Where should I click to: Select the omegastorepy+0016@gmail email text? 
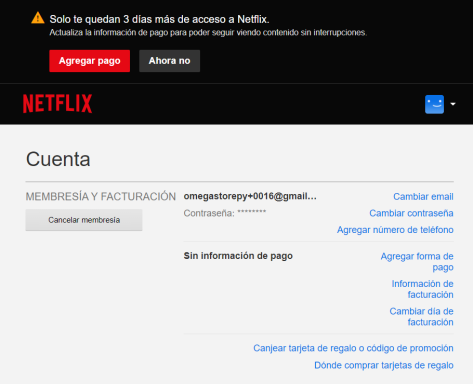(x=250, y=196)
